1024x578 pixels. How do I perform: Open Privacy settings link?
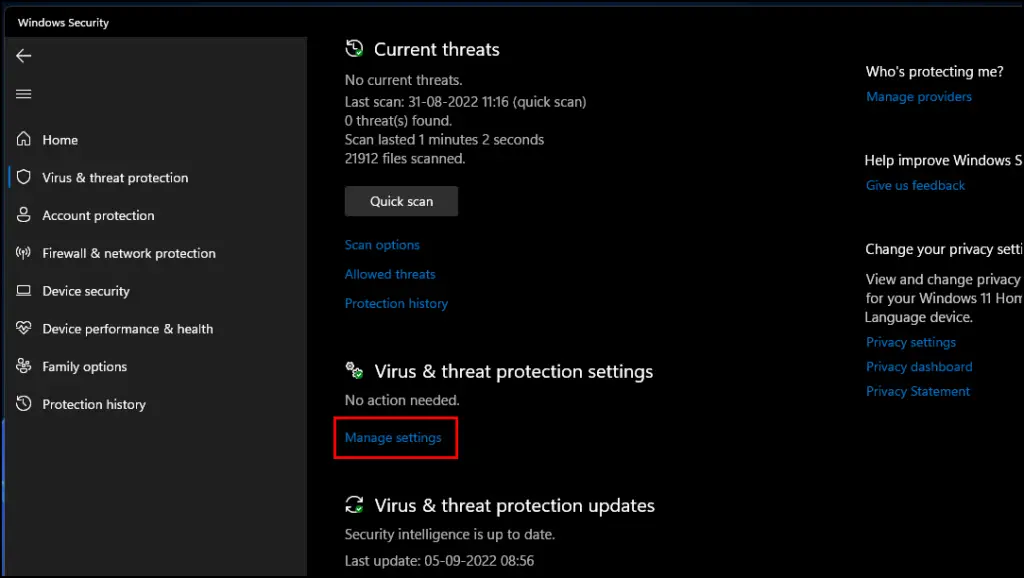pos(910,342)
